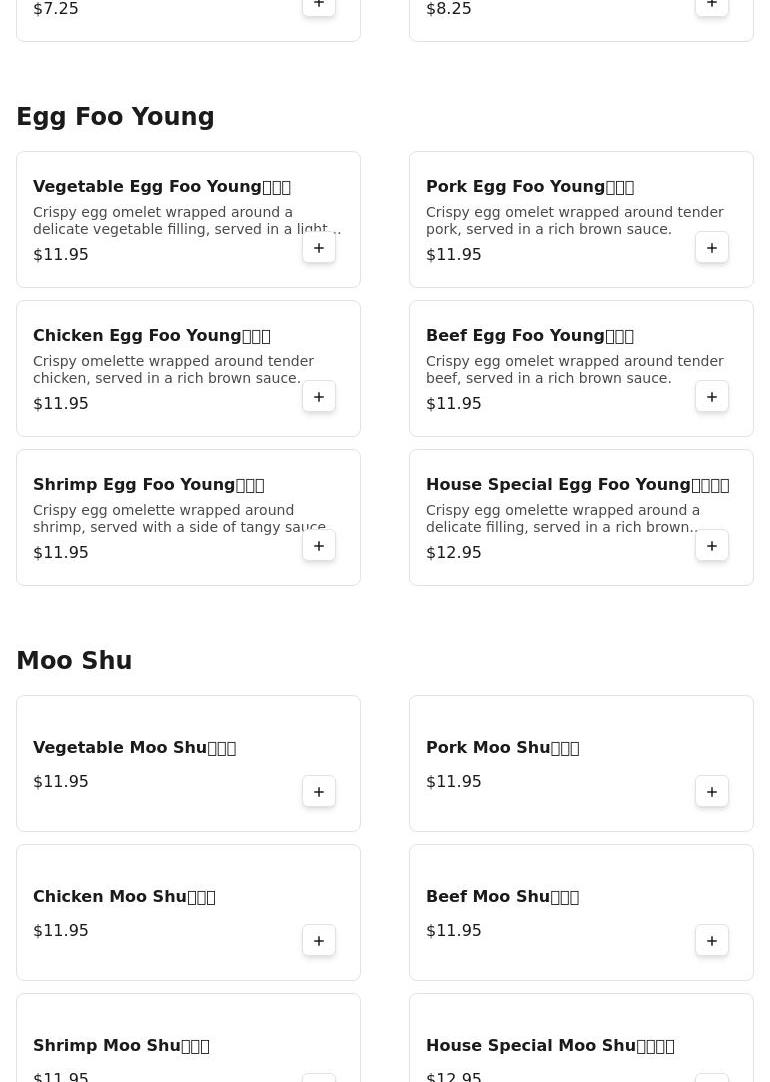Add Pork Moo Shu to order
This screenshot has width=770, height=1082.
(x=712, y=792)
